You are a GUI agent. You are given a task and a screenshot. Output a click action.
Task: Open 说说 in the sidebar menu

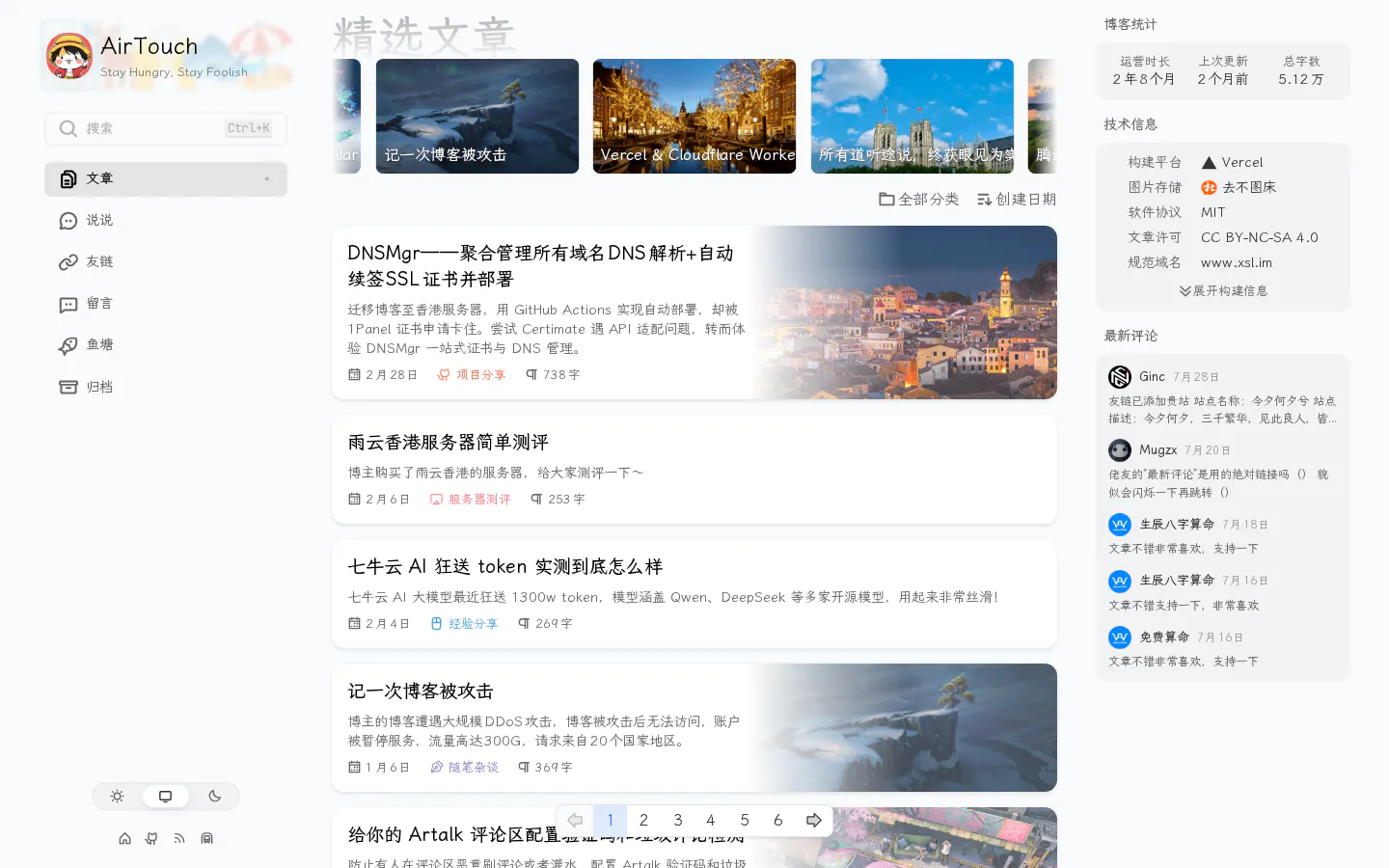(x=166, y=221)
